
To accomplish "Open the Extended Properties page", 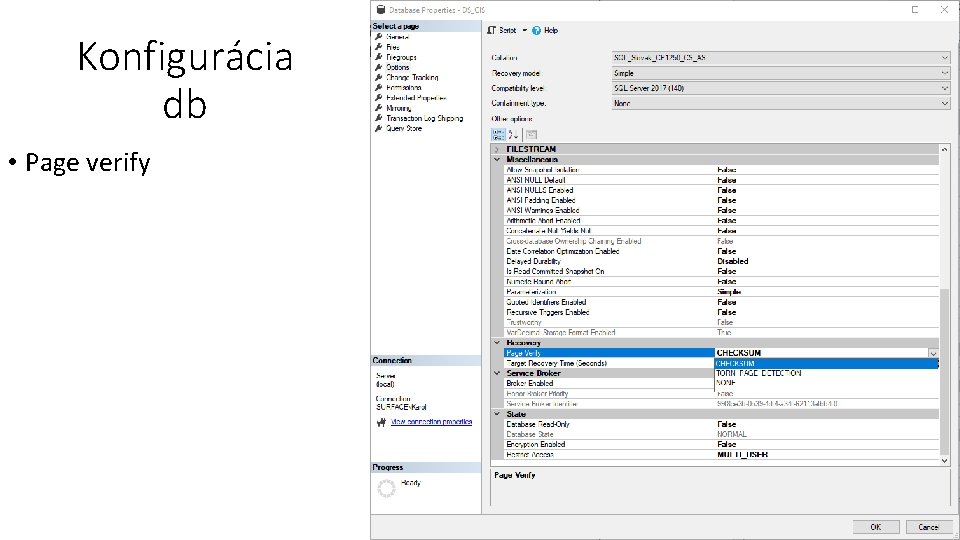I will 416,98.
